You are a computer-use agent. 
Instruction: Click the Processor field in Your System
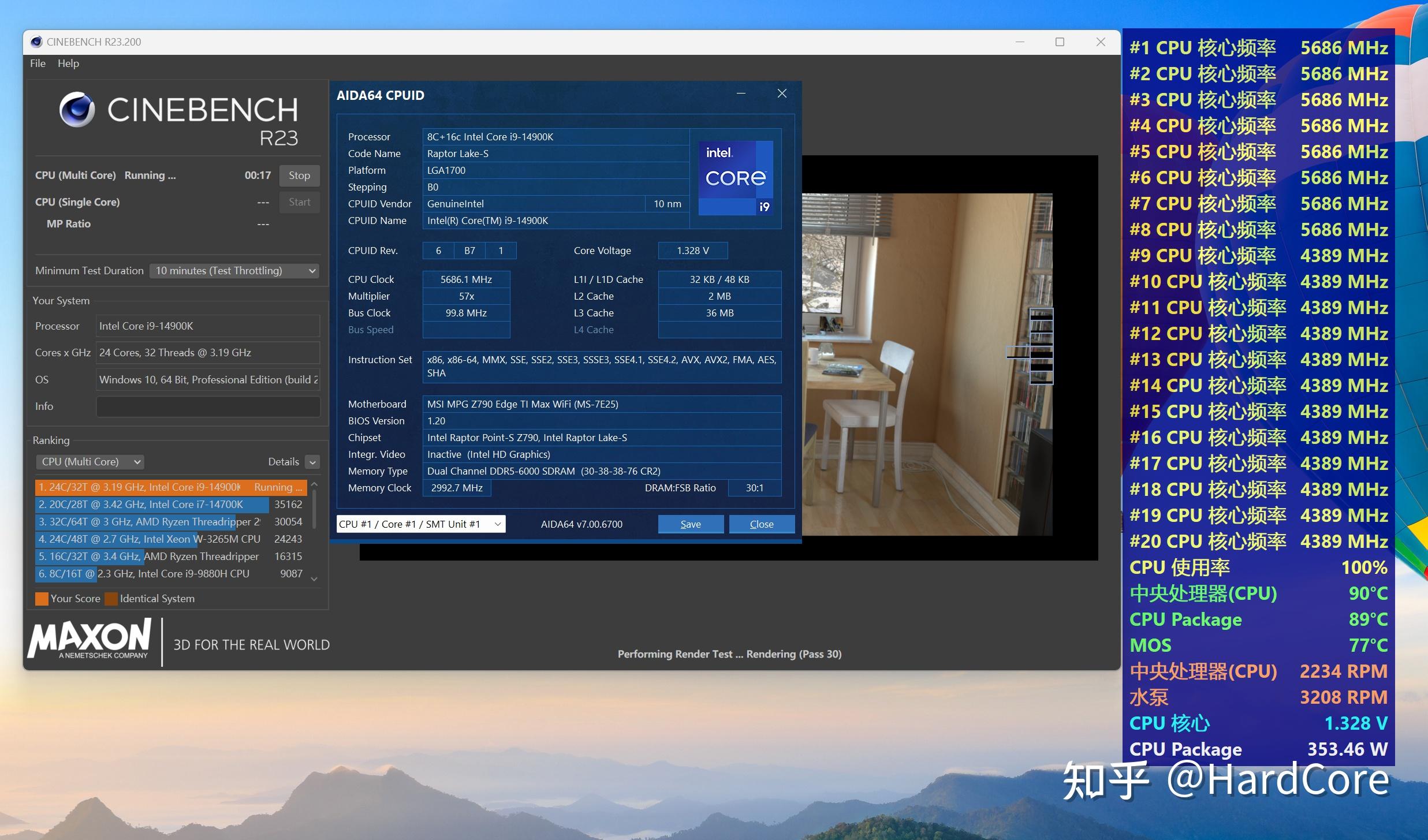pyautogui.click(x=208, y=326)
